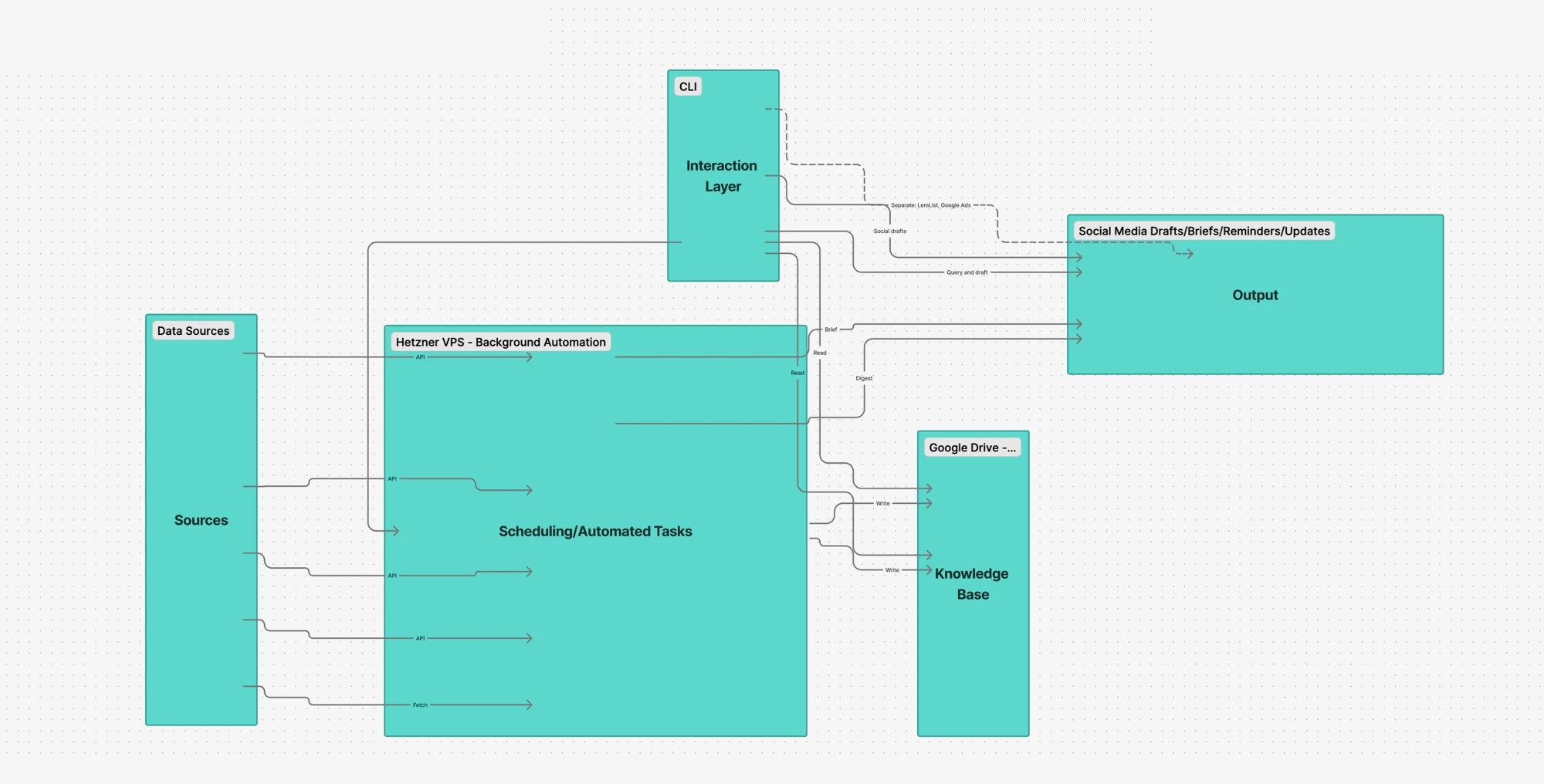This screenshot has height=784, width=1544.
Task: Click the Interaction Layer node title
Action: [x=722, y=176]
